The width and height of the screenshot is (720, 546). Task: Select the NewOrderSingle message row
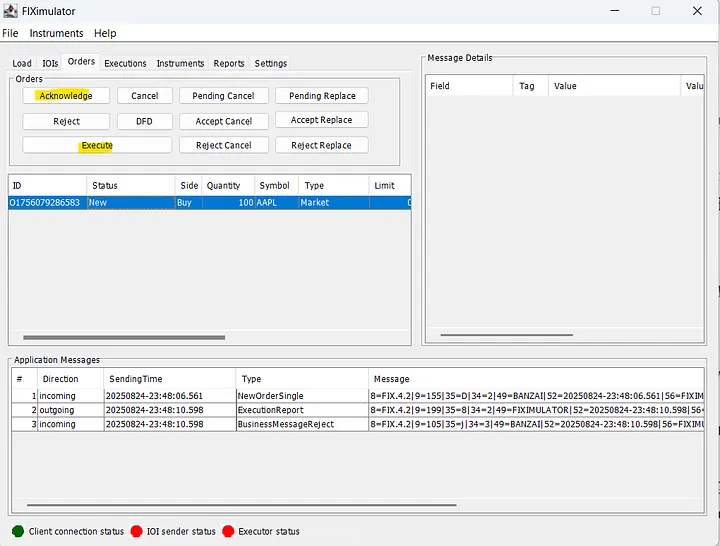pos(358,396)
